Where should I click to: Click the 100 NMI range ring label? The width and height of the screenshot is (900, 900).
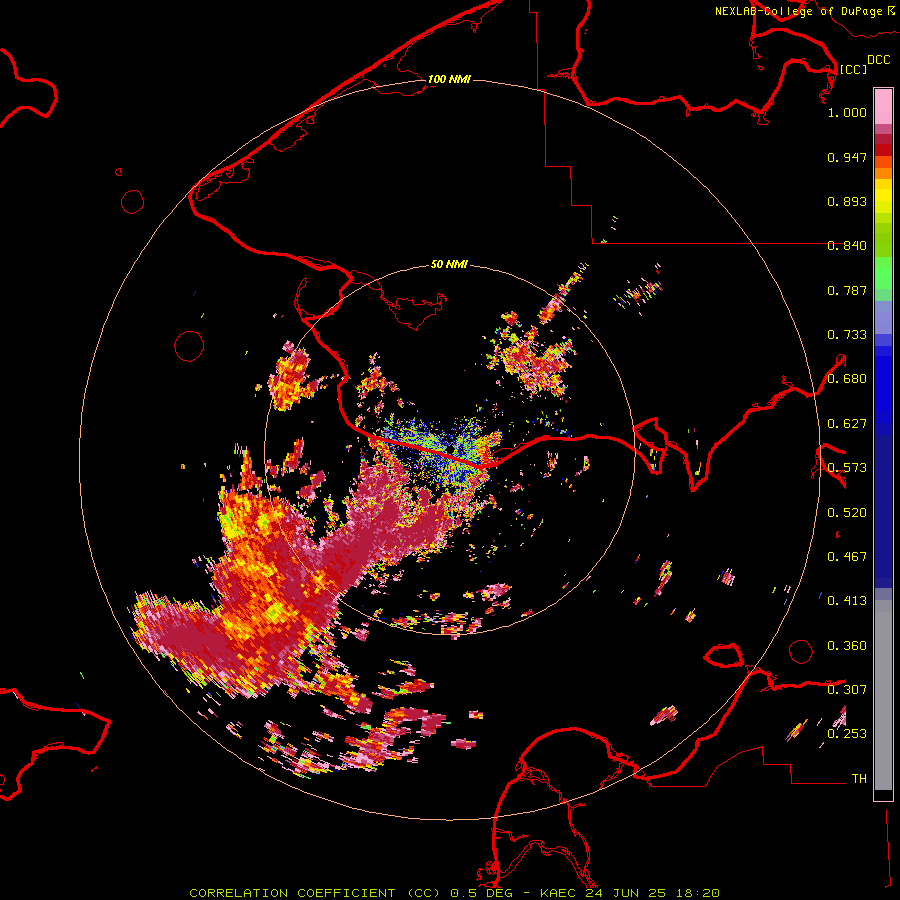click(449, 79)
